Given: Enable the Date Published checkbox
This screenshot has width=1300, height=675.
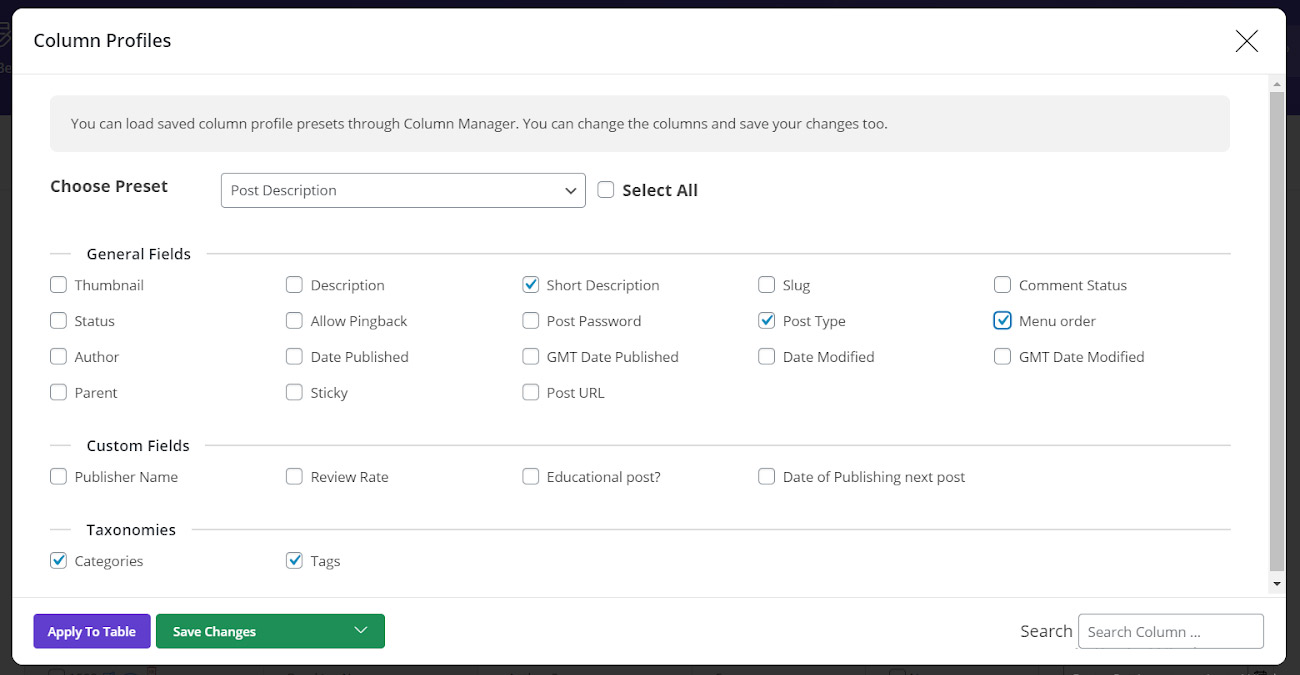Looking at the screenshot, I should [294, 357].
